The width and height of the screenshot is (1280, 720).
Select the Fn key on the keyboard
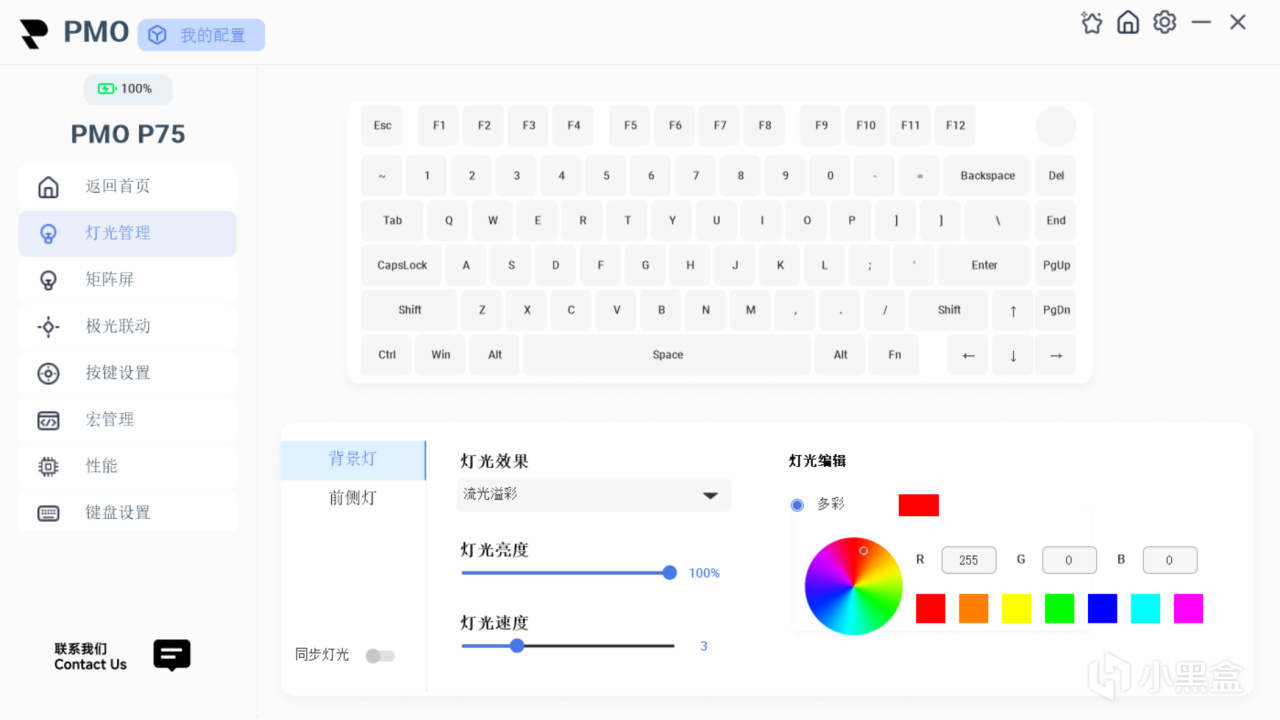pyautogui.click(x=895, y=355)
